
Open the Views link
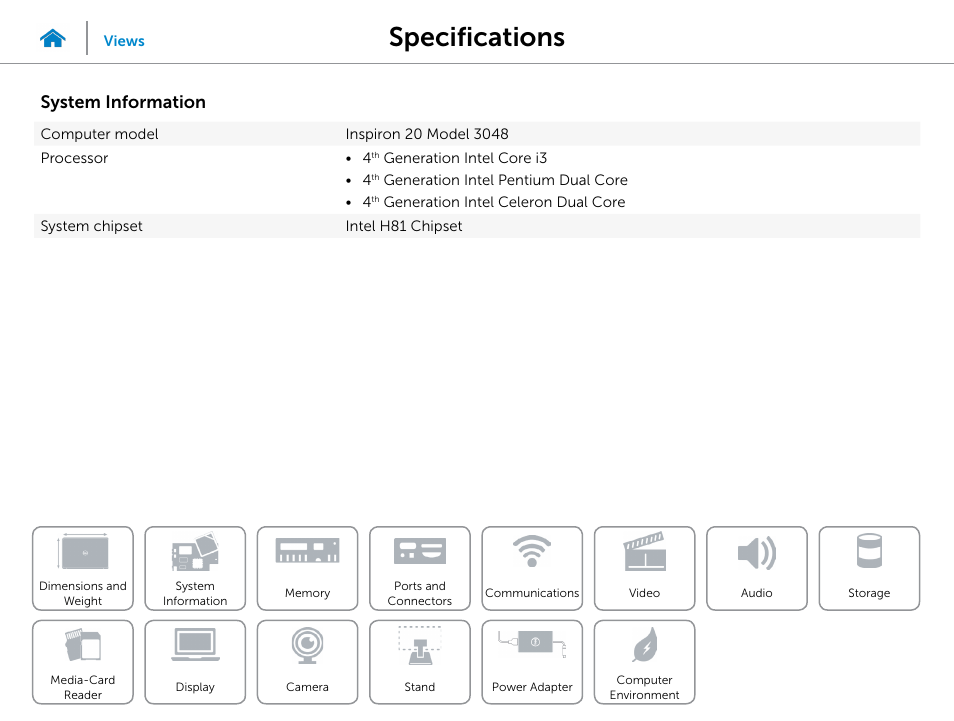coord(124,41)
